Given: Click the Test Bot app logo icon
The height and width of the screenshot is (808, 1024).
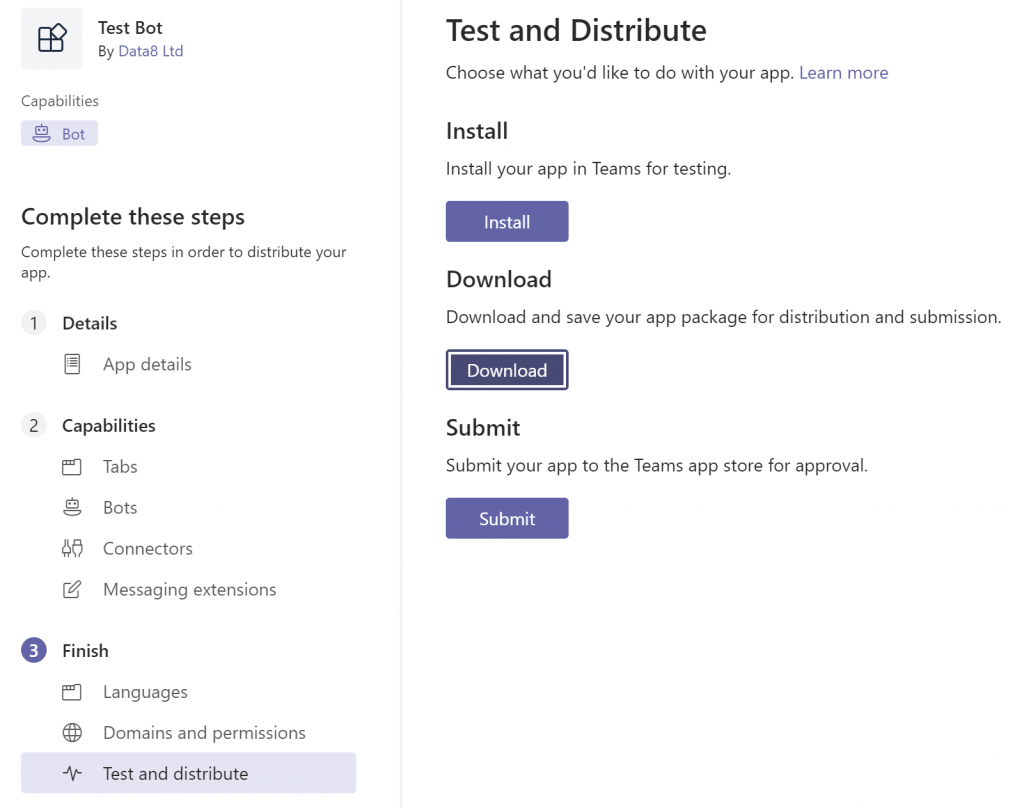Looking at the screenshot, I should (x=52, y=39).
